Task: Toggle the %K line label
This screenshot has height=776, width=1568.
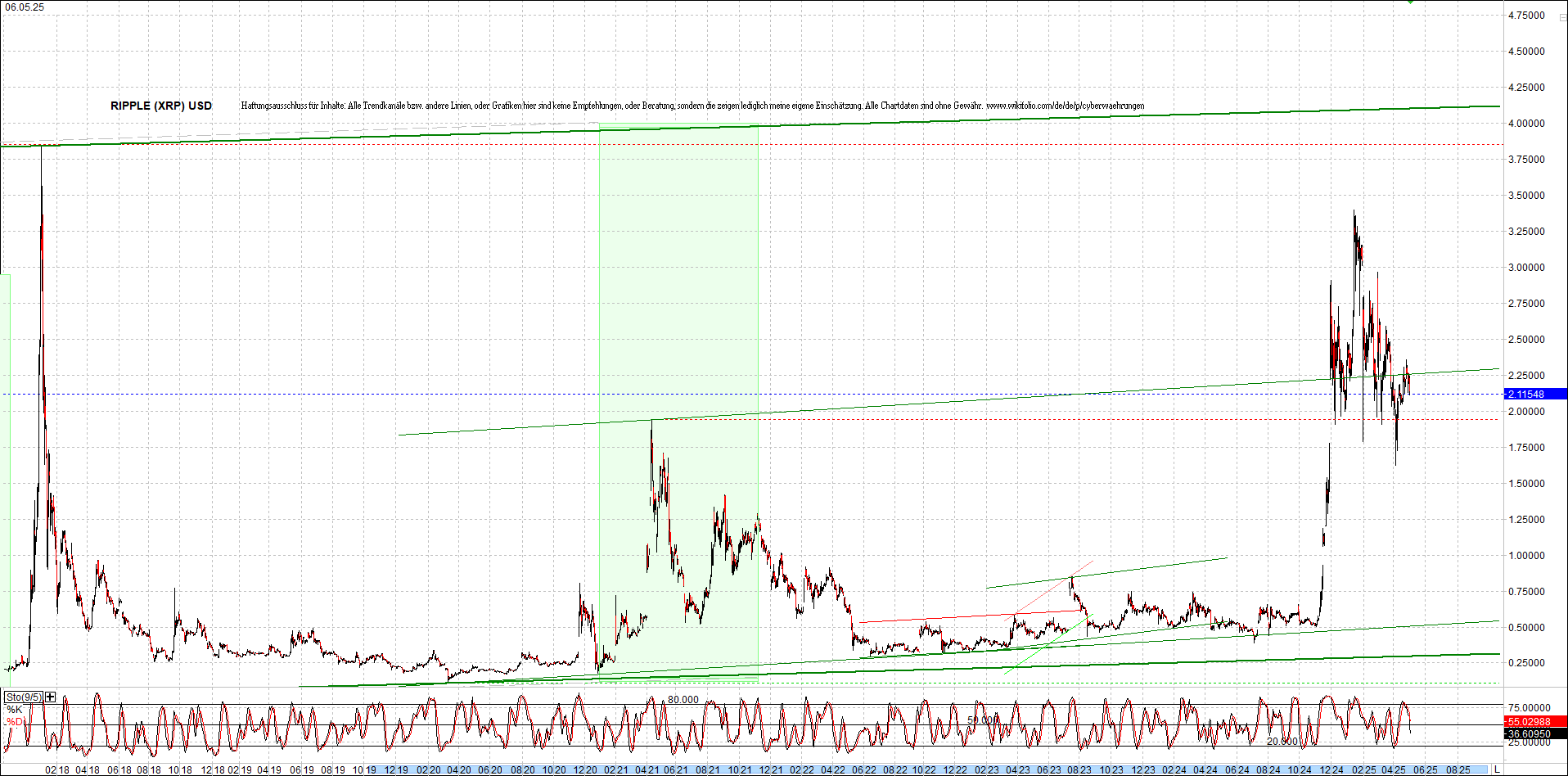Action: click(x=15, y=710)
